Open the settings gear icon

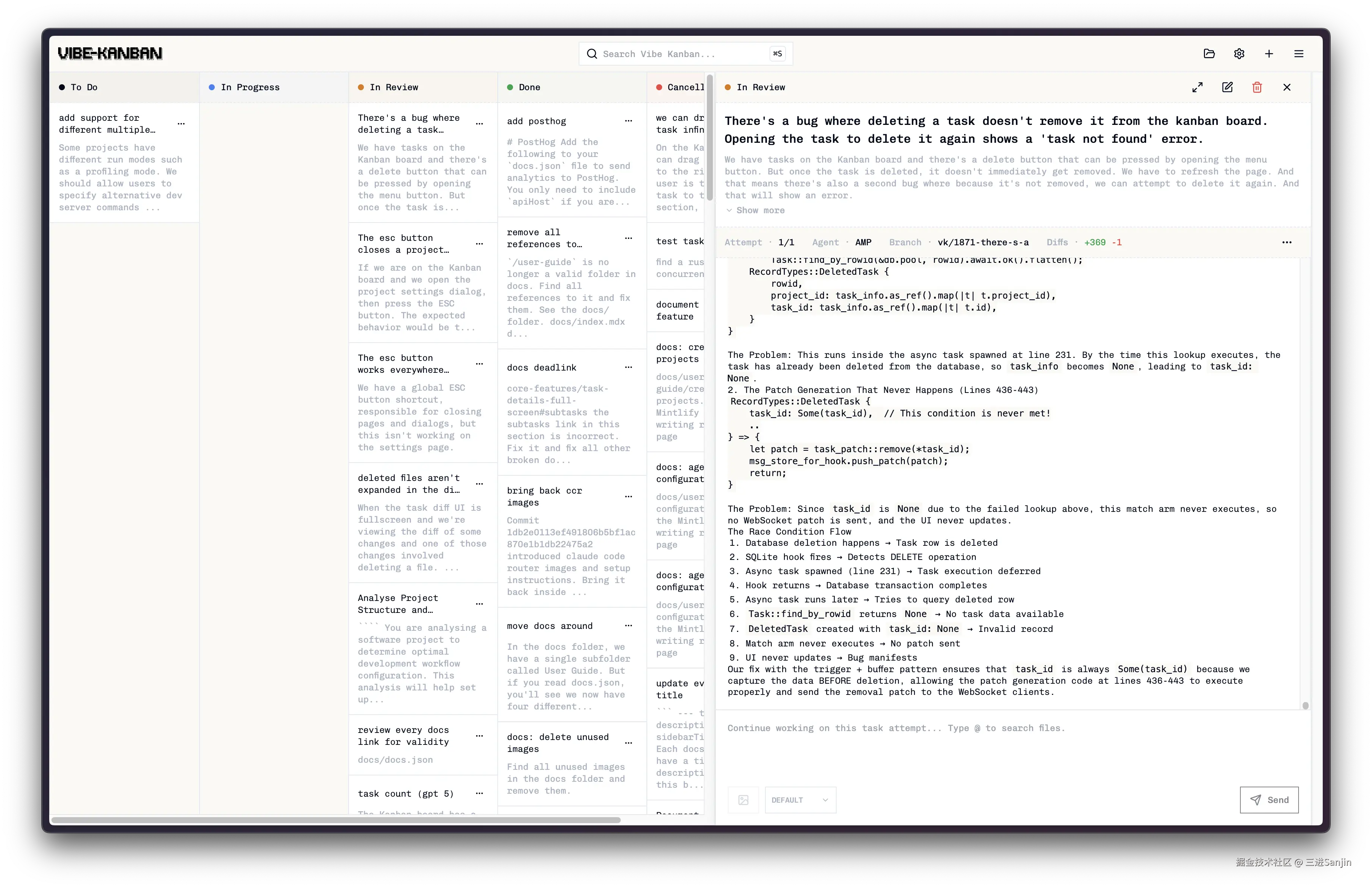1239,53
